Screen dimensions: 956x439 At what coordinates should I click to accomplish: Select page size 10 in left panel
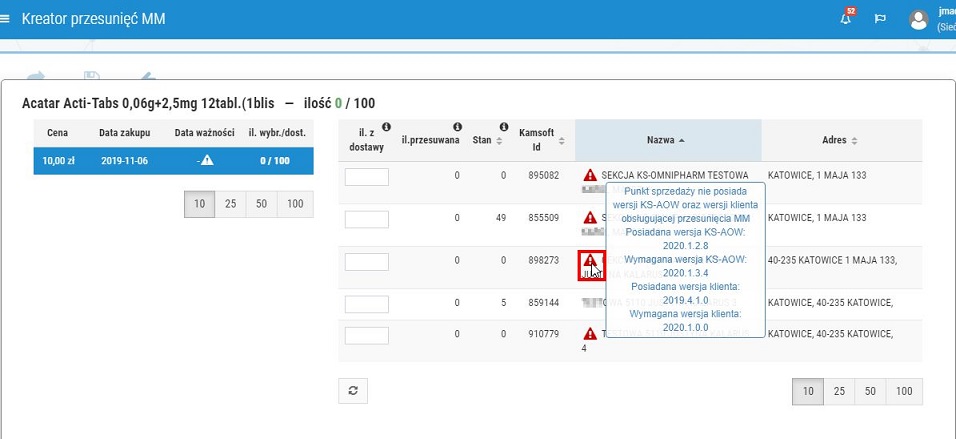[x=199, y=204]
